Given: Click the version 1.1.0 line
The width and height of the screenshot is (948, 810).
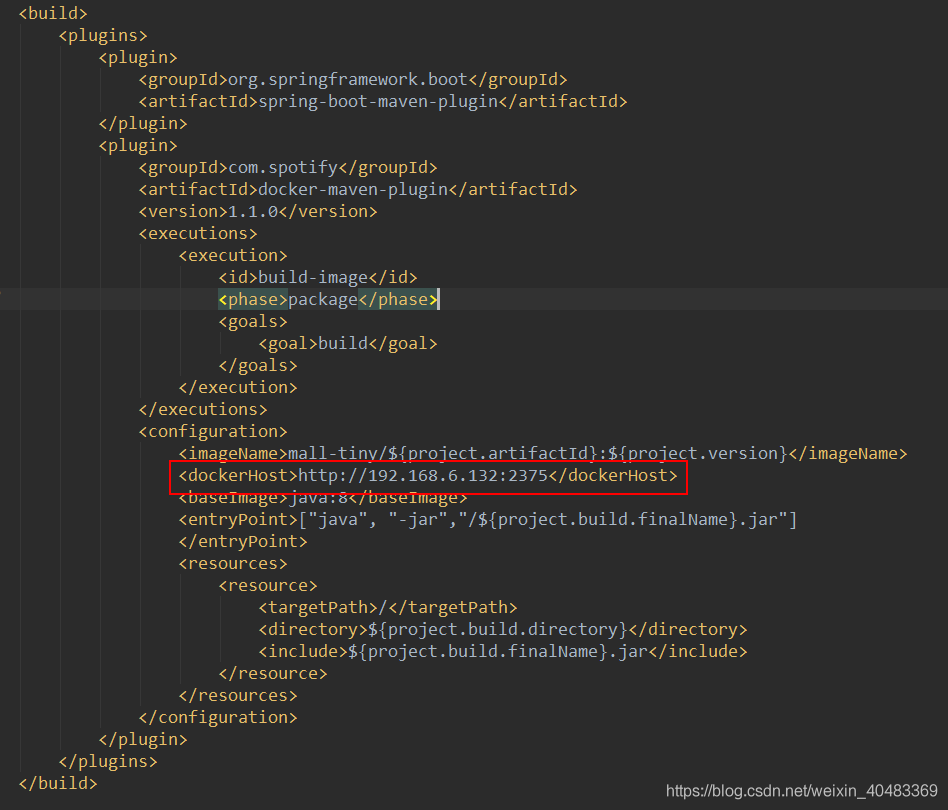Looking at the screenshot, I should 258,212.
